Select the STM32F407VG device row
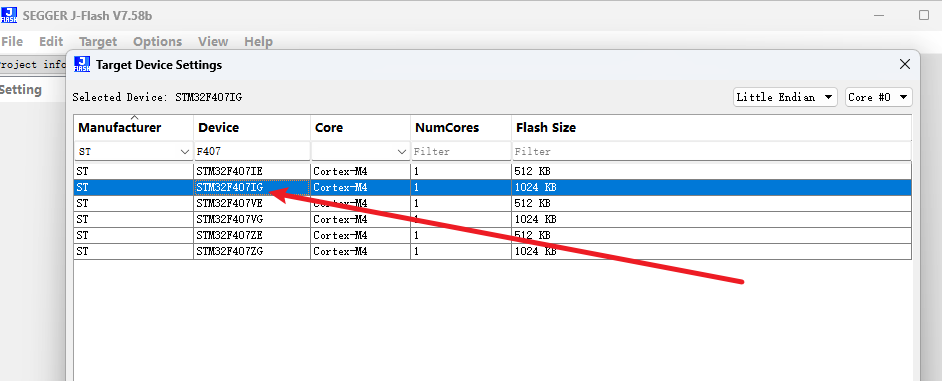 (x=493, y=219)
